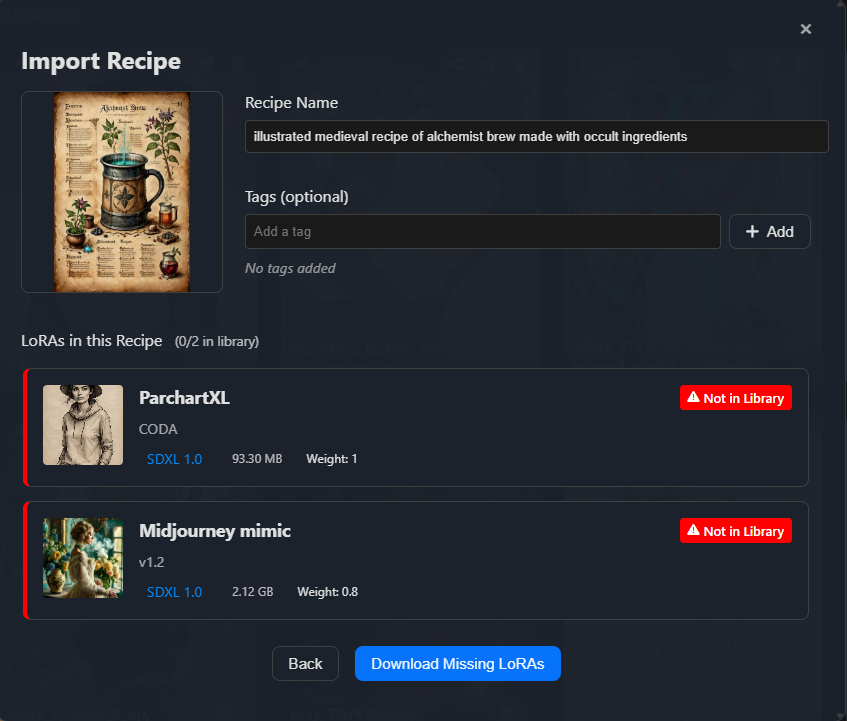
Task: Focus the Recipe Name text field
Action: pyautogui.click(x=536, y=137)
